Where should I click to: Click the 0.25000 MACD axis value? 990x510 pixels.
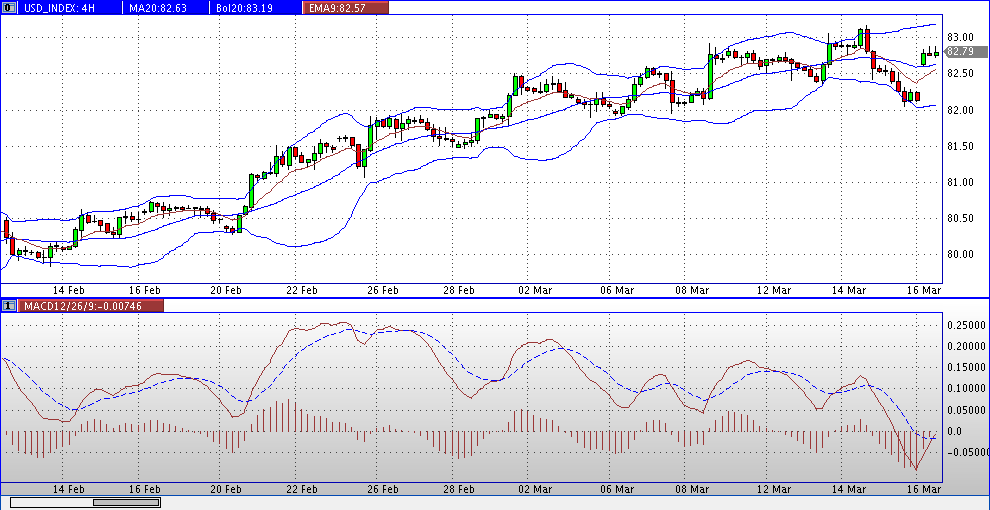pos(966,325)
